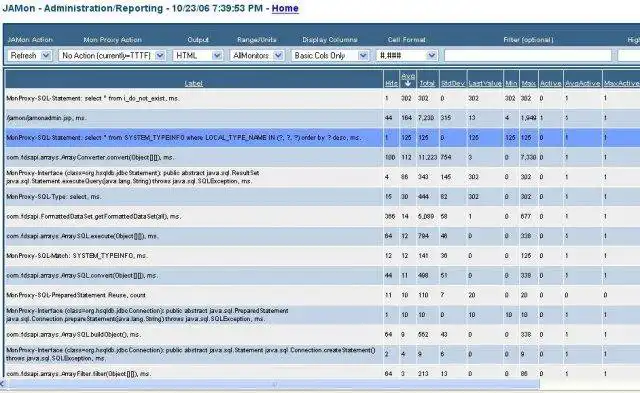Sort by the LastValue column header
Image resolution: width=640 pixels, height=393 pixels.
point(484,83)
